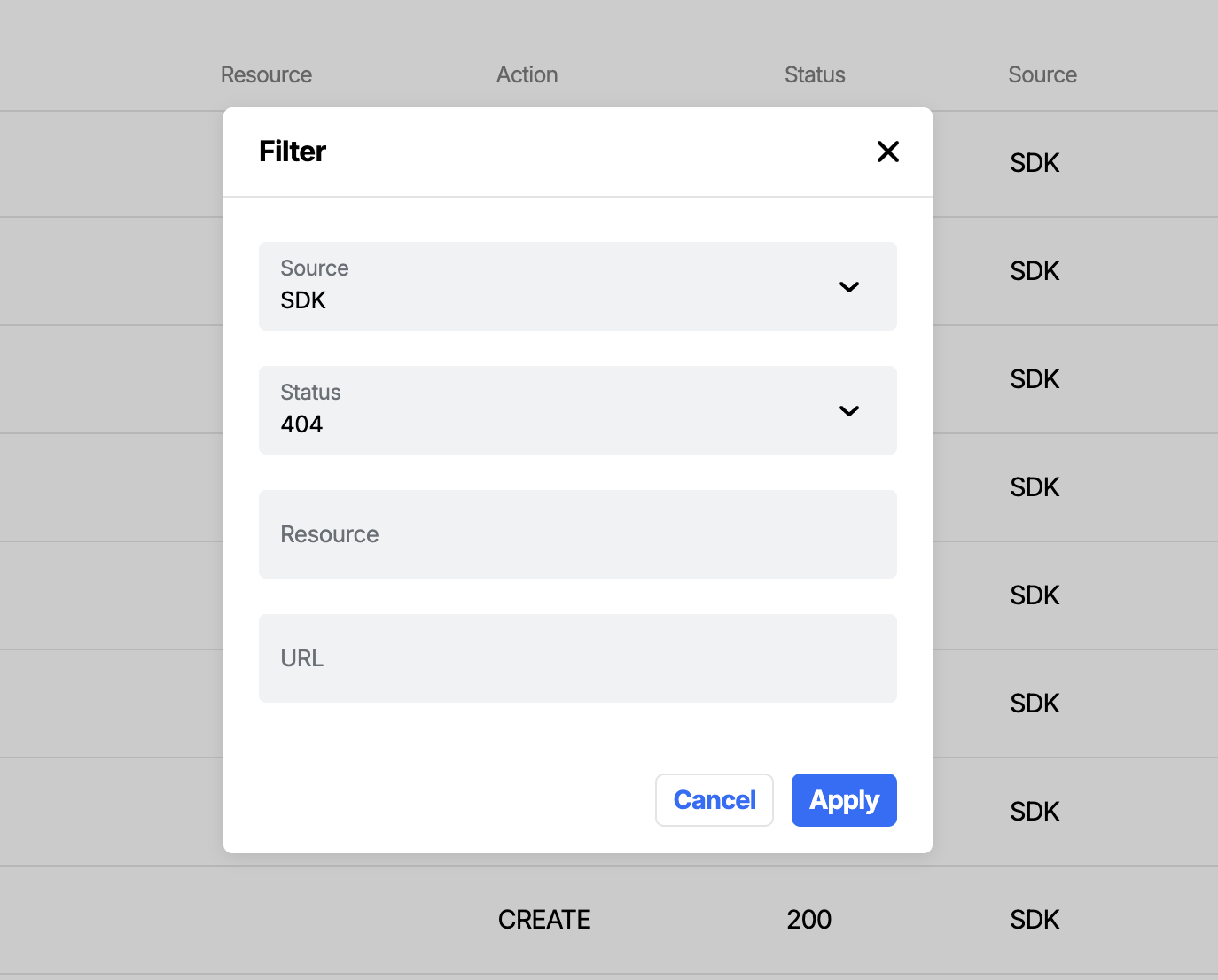The width and height of the screenshot is (1218, 980).
Task: Select the 404 value in Status filter
Action: tap(301, 424)
